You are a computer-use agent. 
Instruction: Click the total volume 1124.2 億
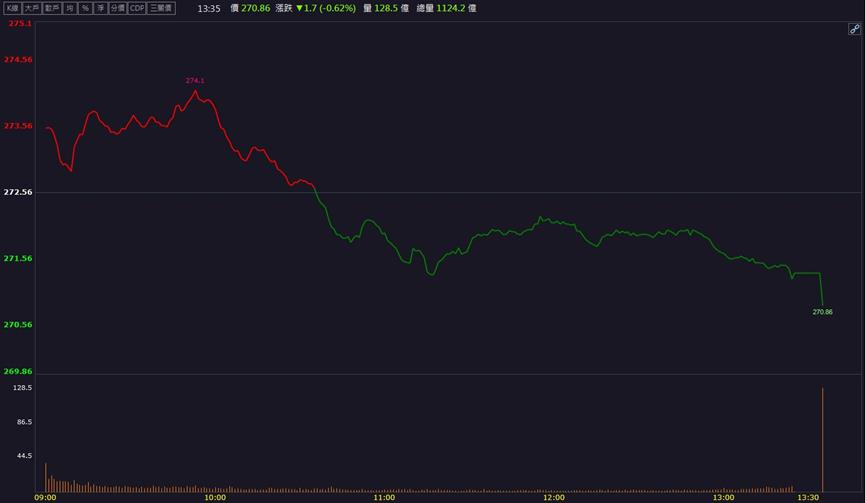click(x=456, y=8)
